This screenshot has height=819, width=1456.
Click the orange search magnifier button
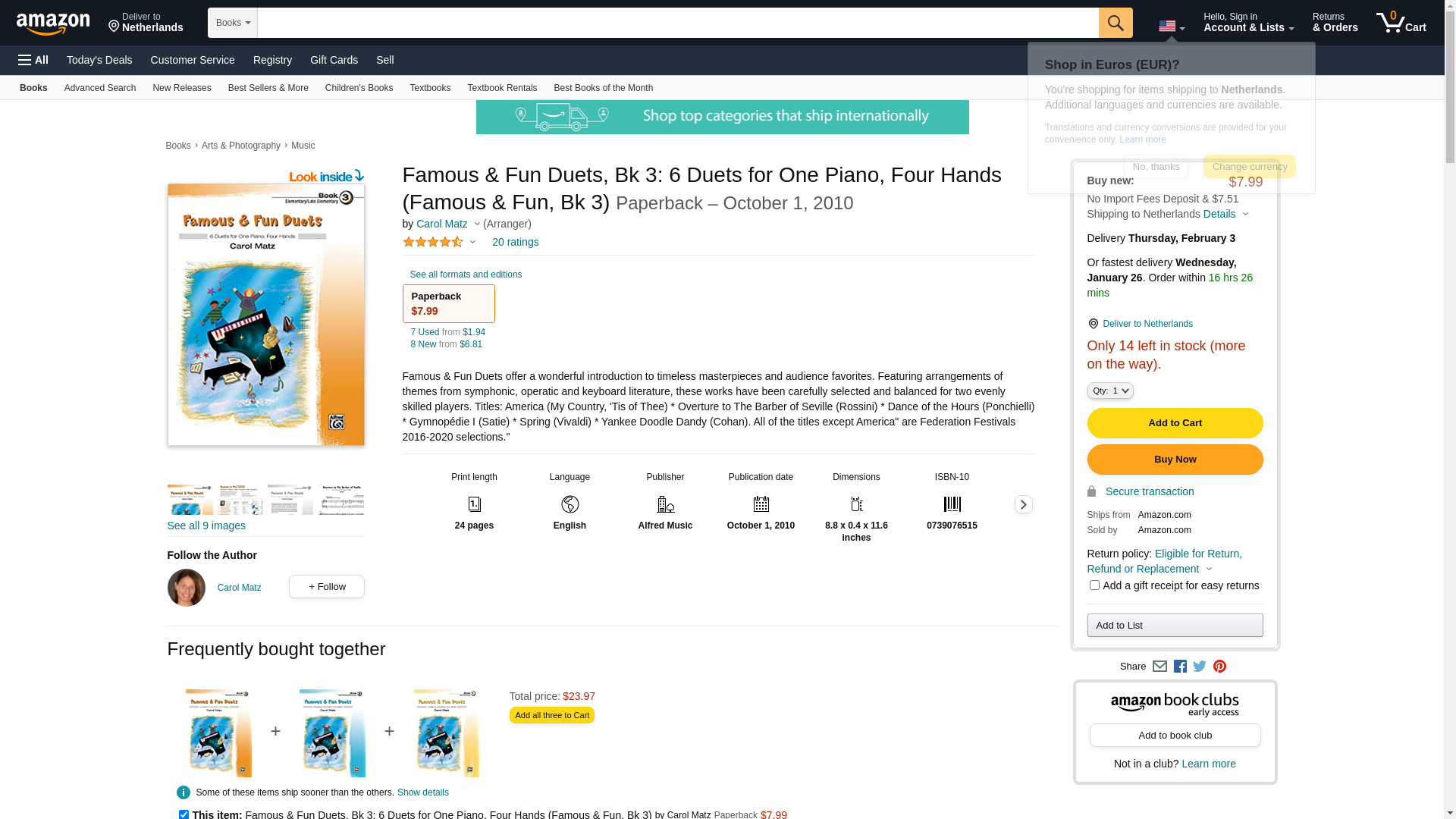point(1116,23)
